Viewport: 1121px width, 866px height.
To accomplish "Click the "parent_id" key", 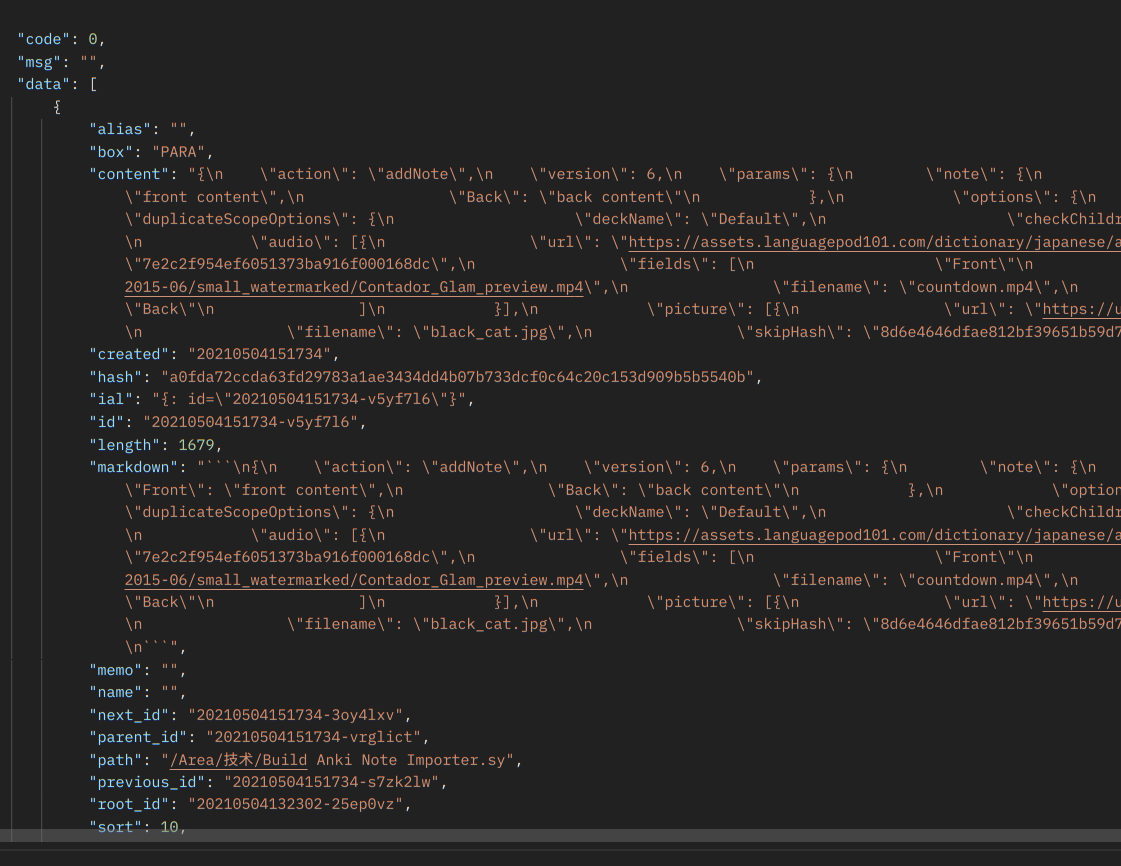I will point(138,738).
